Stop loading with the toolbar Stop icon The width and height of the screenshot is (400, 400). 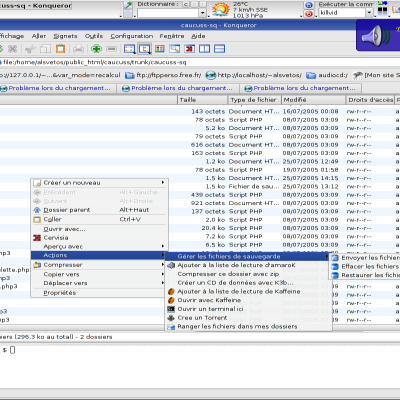(13, 49)
